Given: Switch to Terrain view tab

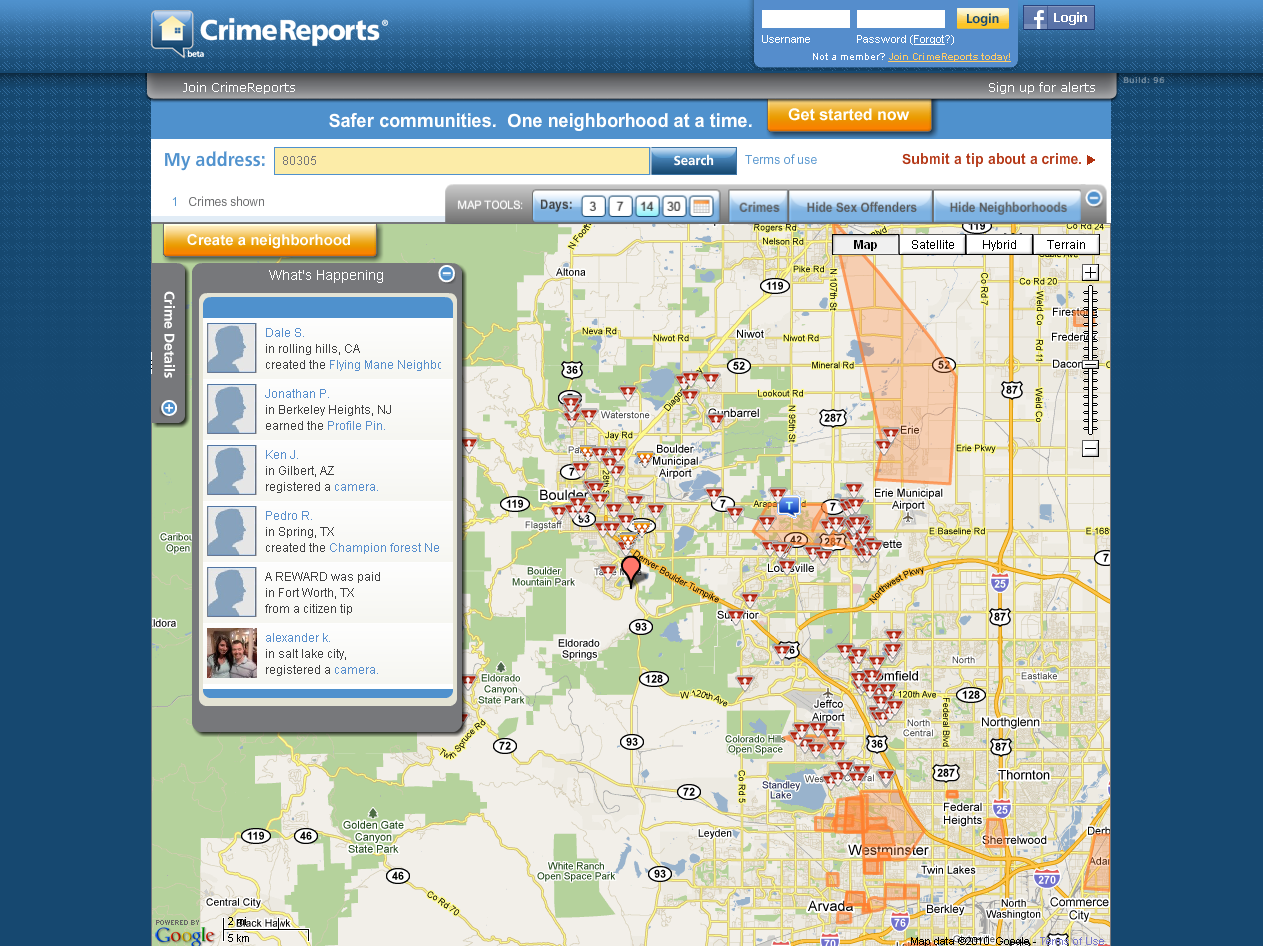Looking at the screenshot, I should 1066,244.
